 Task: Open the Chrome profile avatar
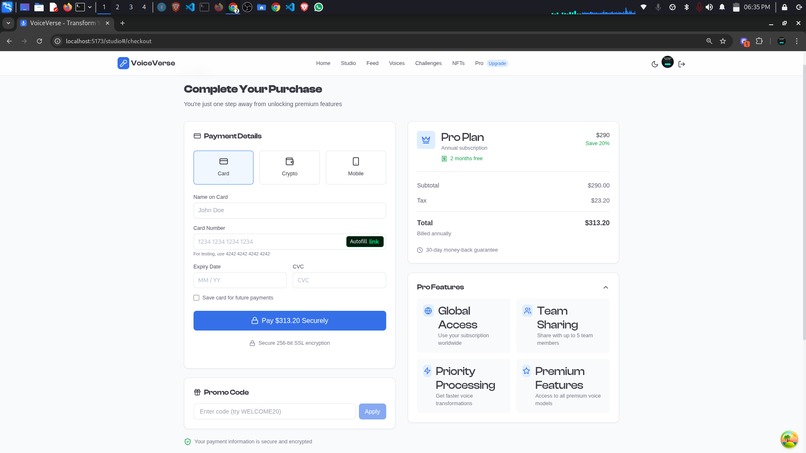point(781,41)
